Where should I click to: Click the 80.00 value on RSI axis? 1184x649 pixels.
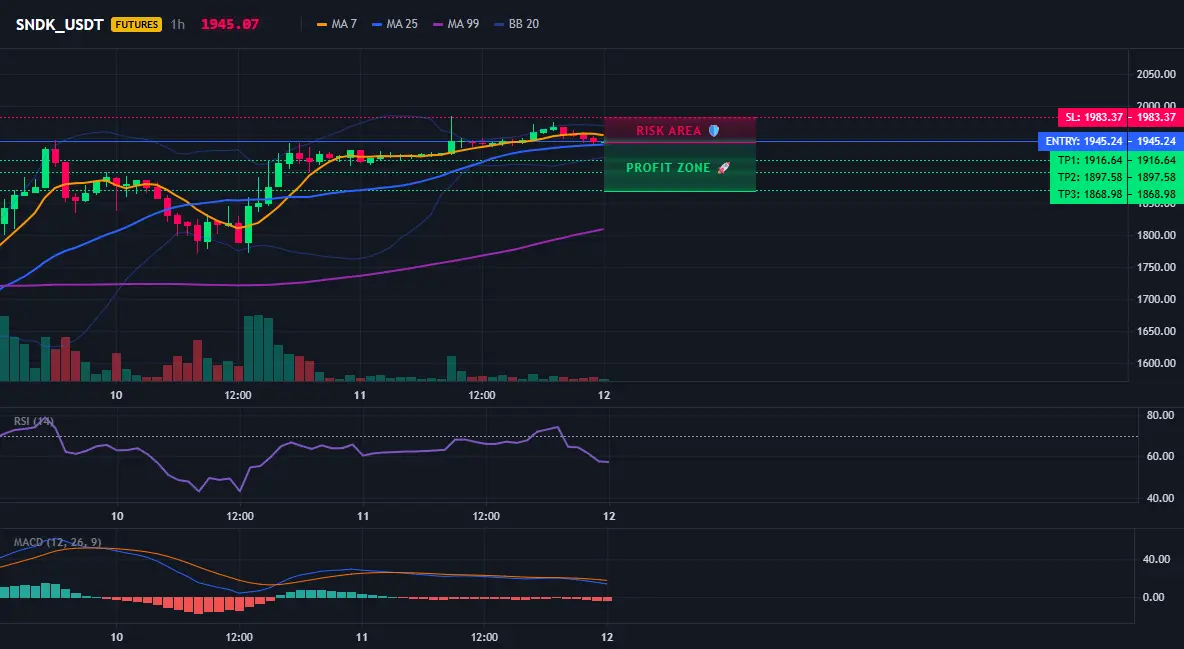(x=1160, y=415)
